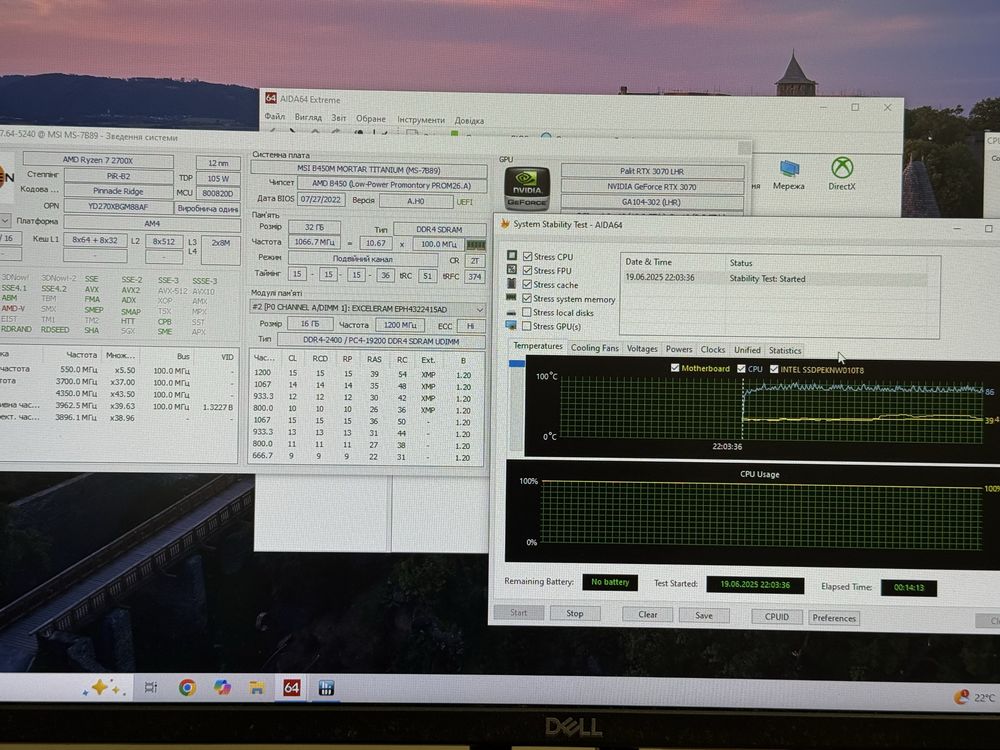1000x750 pixels.
Task: Open File Explorer from taskbar
Action: (256, 688)
